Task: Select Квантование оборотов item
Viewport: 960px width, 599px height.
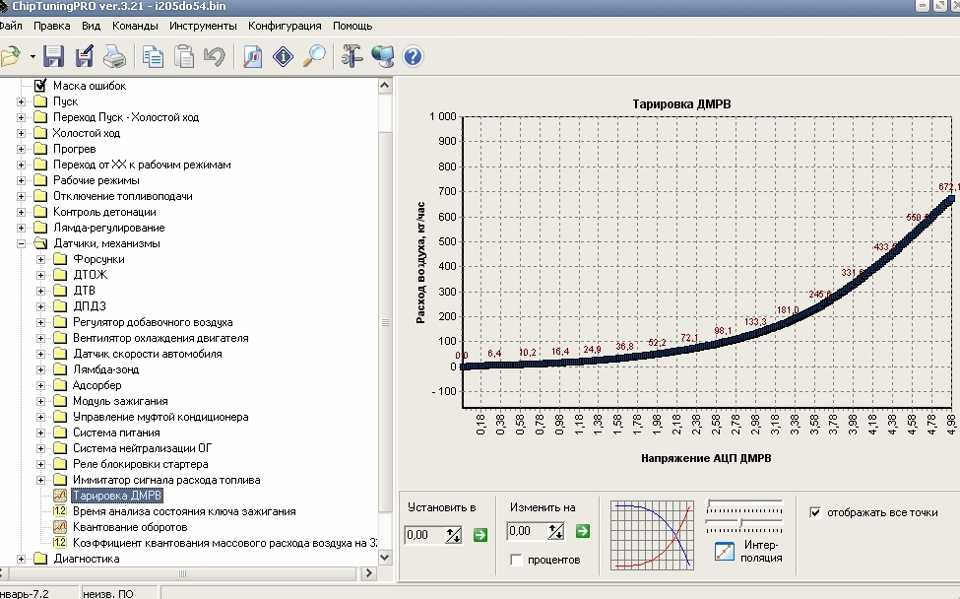Action: click(130, 527)
